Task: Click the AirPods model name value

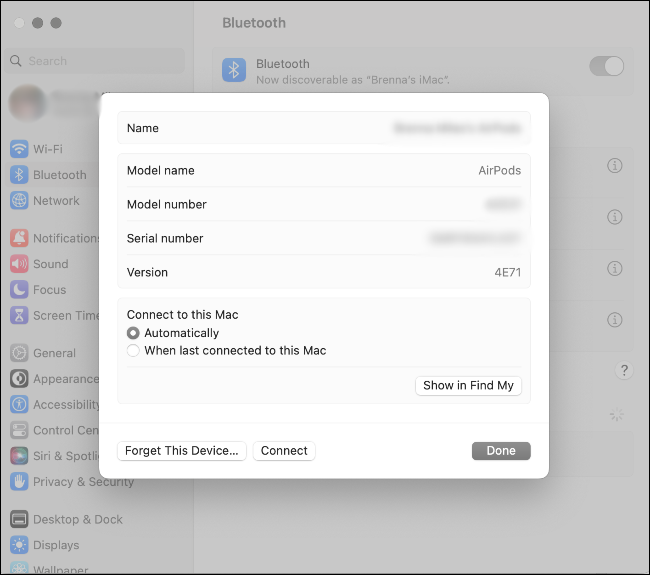Action: coord(500,170)
